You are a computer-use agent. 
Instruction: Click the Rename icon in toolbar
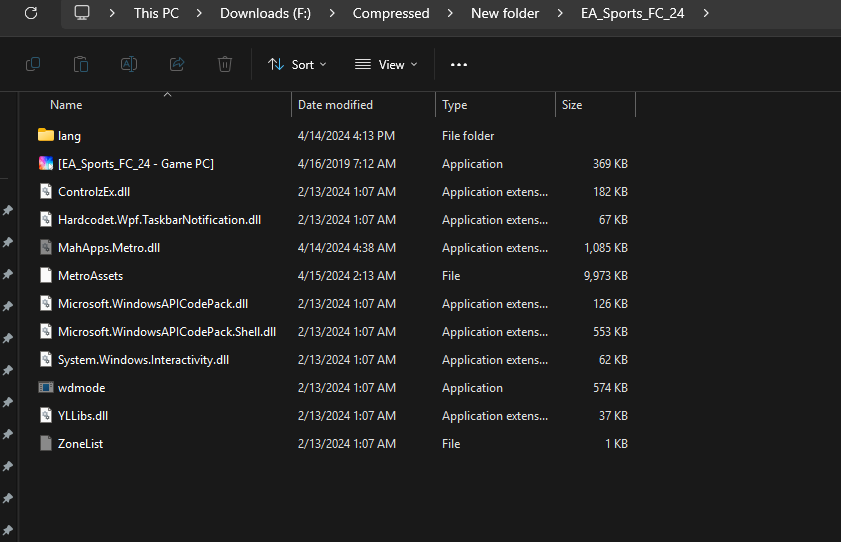pyautogui.click(x=129, y=64)
